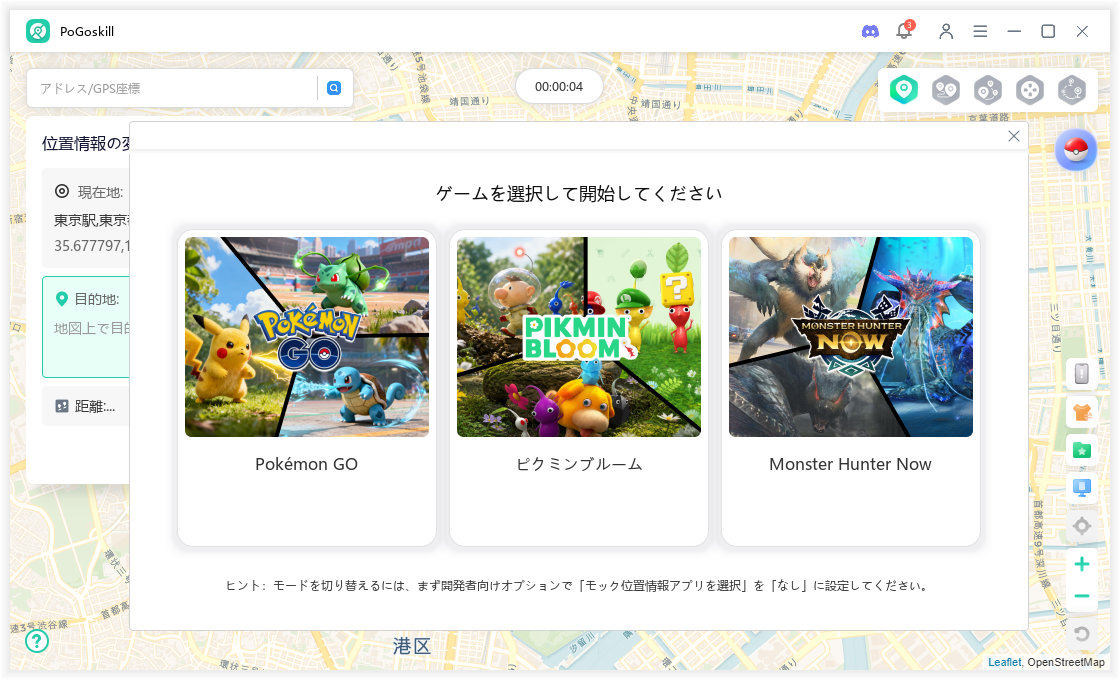Click the 目的地 destination box

click(x=86, y=326)
